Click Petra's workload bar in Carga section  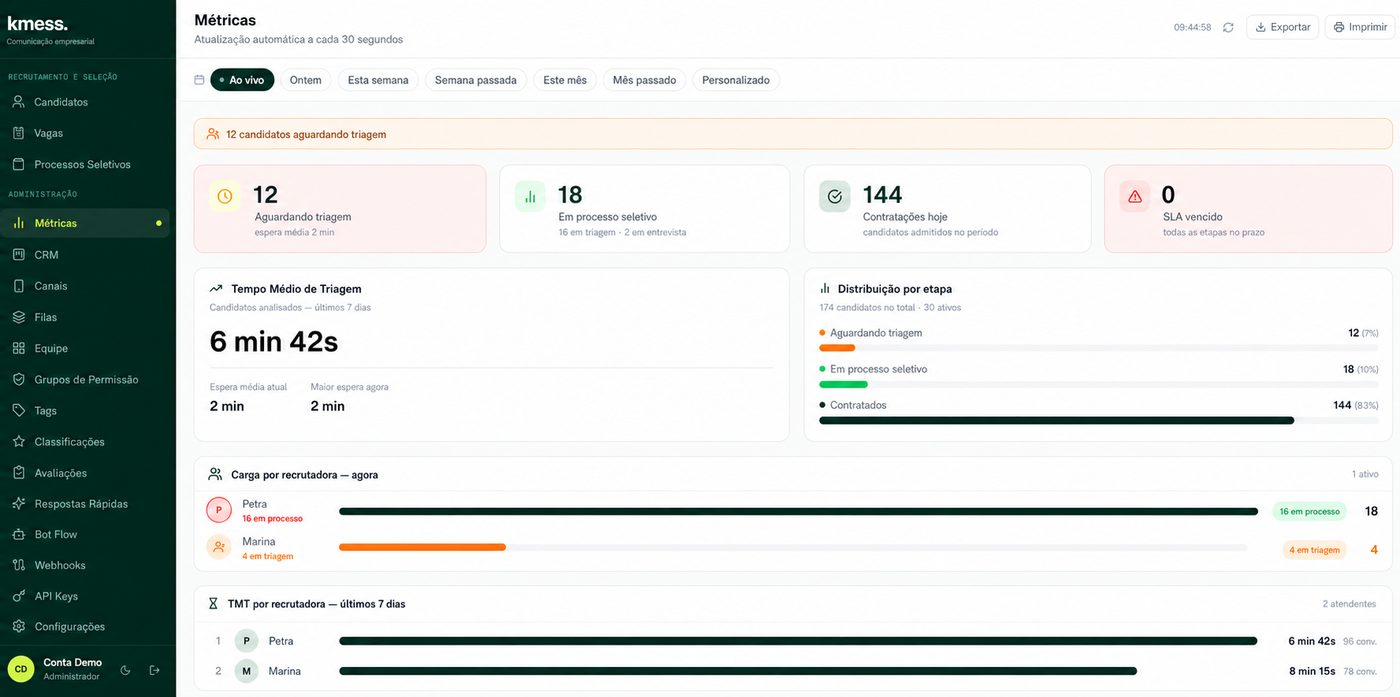tap(798, 511)
